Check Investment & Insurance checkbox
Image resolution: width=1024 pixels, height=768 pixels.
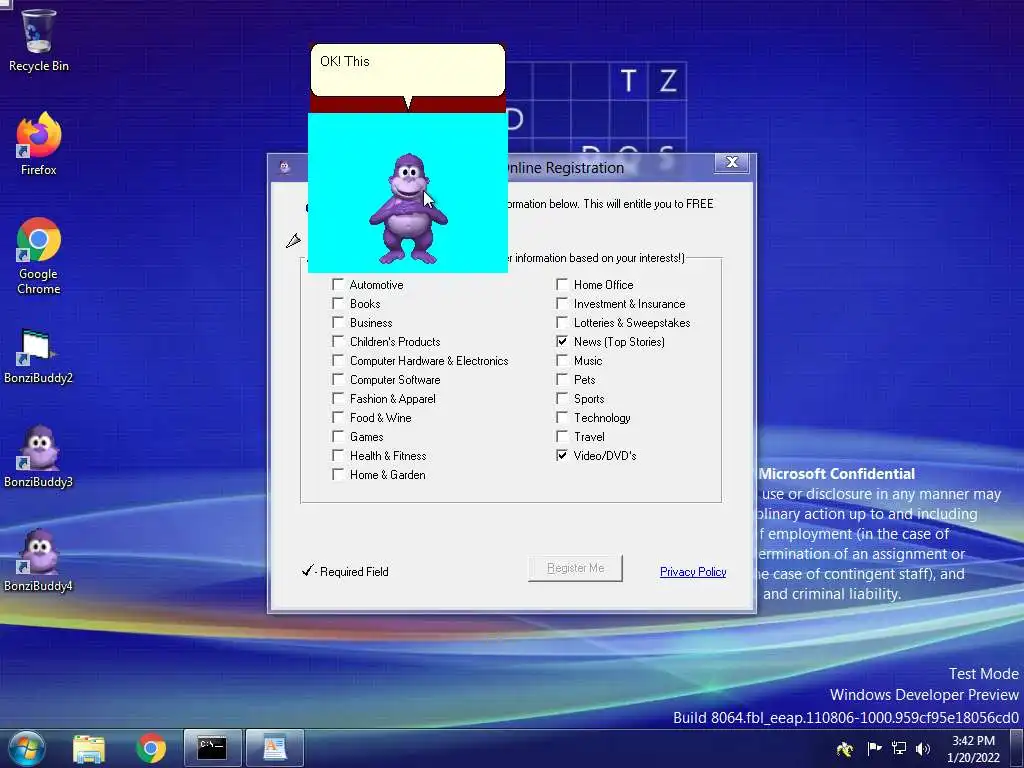[562, 303]
